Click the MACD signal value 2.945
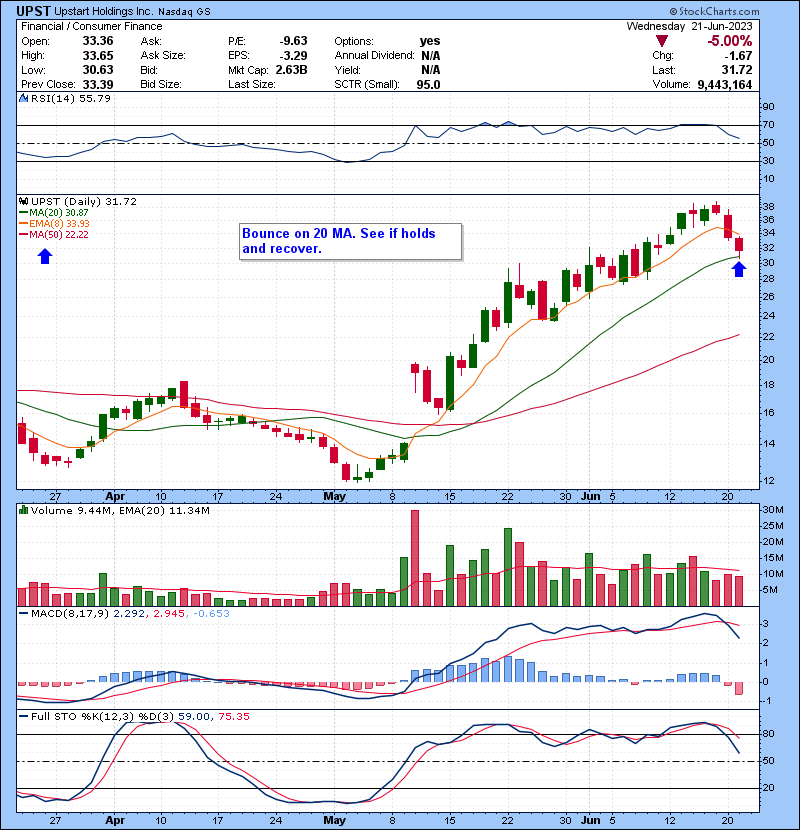This screenshot has width=800, height=830. pos(169,613)
